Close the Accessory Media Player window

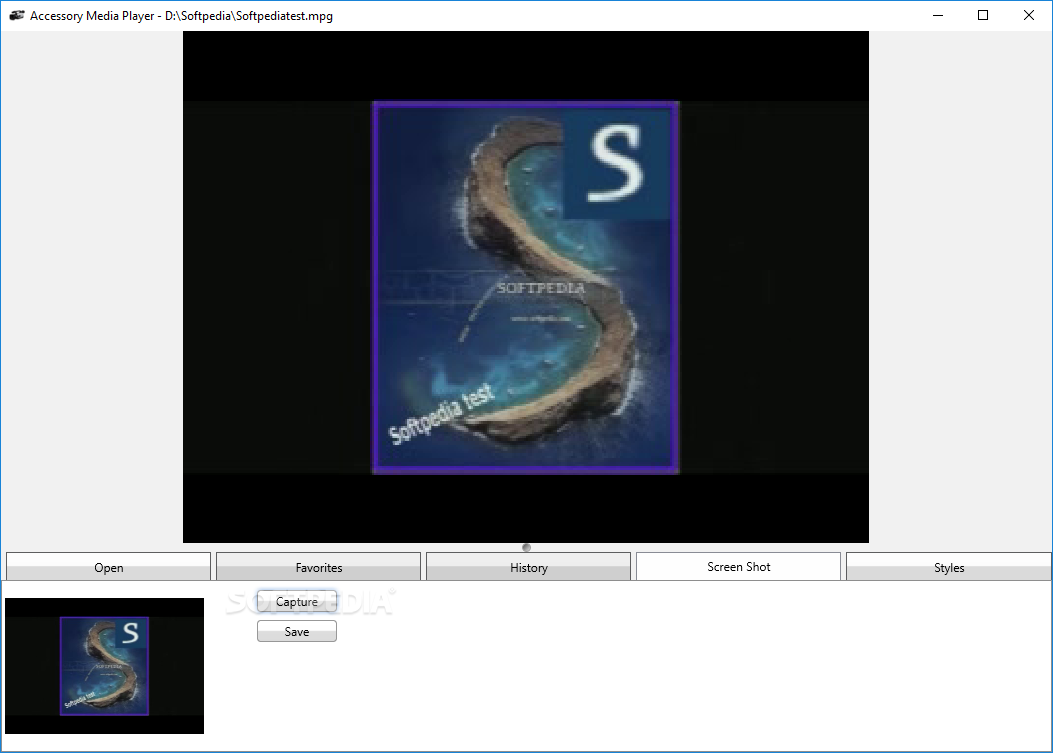coord(1029,15)
